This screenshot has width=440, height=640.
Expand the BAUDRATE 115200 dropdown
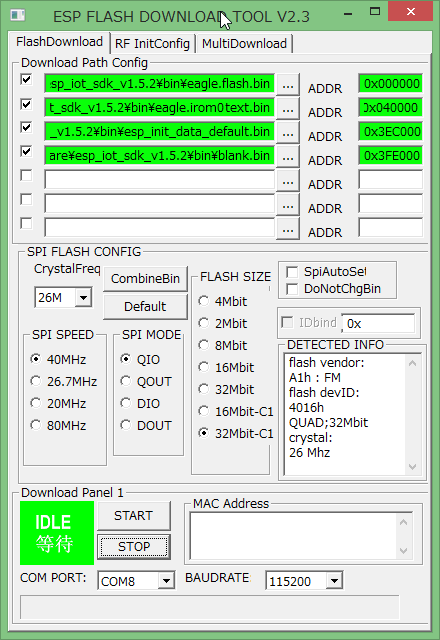click(x=334, y=580)
